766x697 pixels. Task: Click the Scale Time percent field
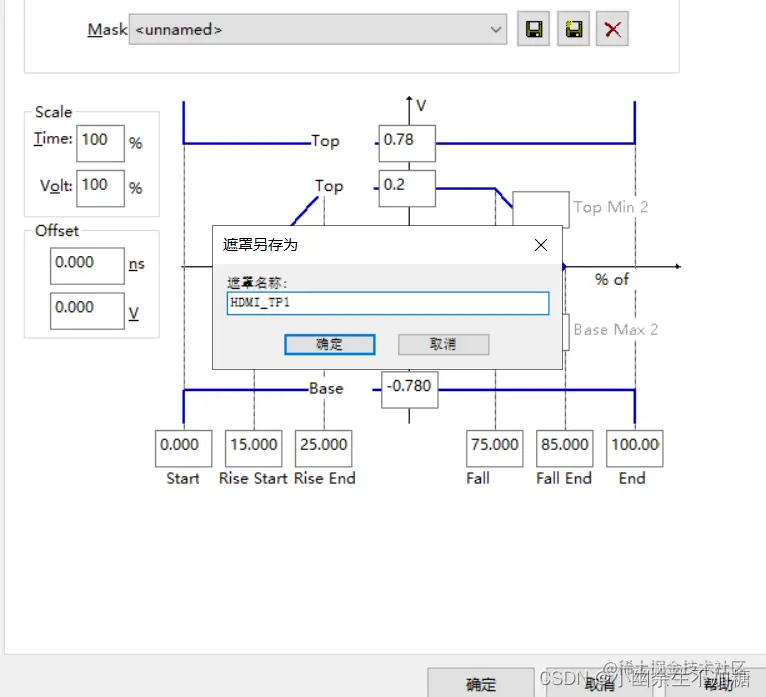100,143
